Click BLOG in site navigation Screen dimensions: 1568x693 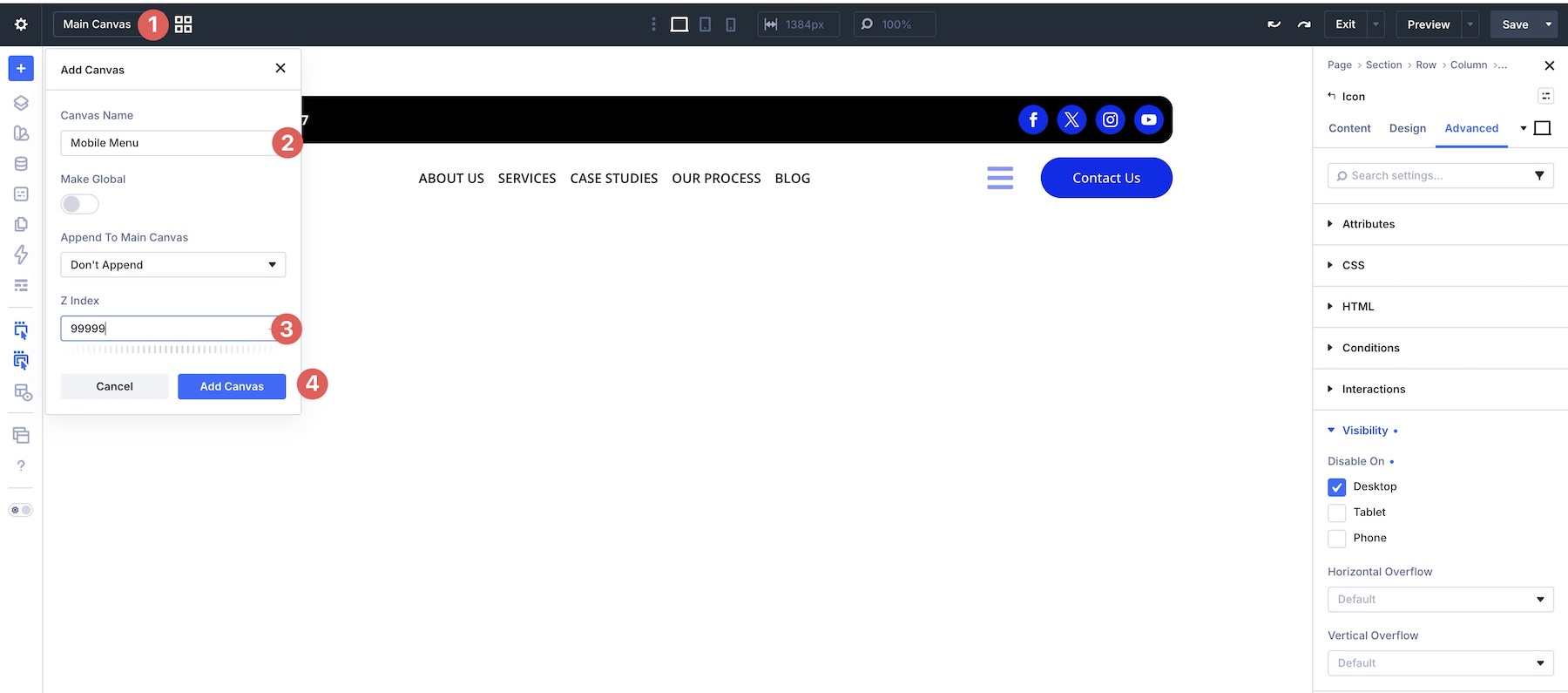tap(793, 178)
